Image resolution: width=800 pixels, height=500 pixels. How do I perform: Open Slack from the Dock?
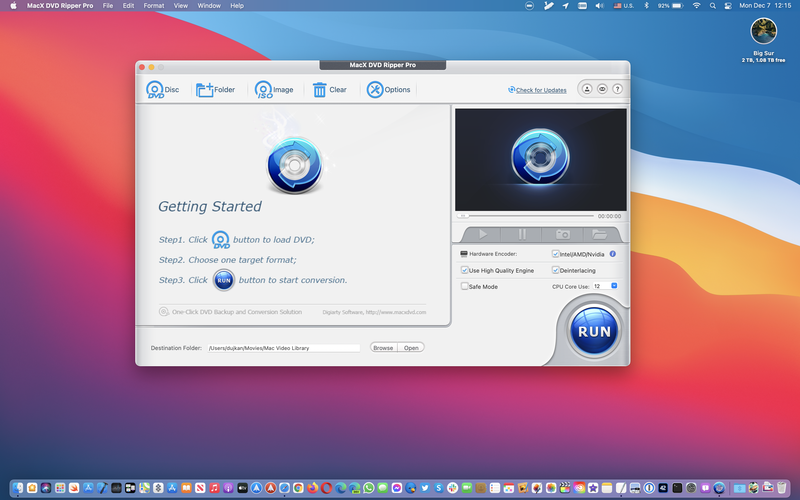coord(453,488)
